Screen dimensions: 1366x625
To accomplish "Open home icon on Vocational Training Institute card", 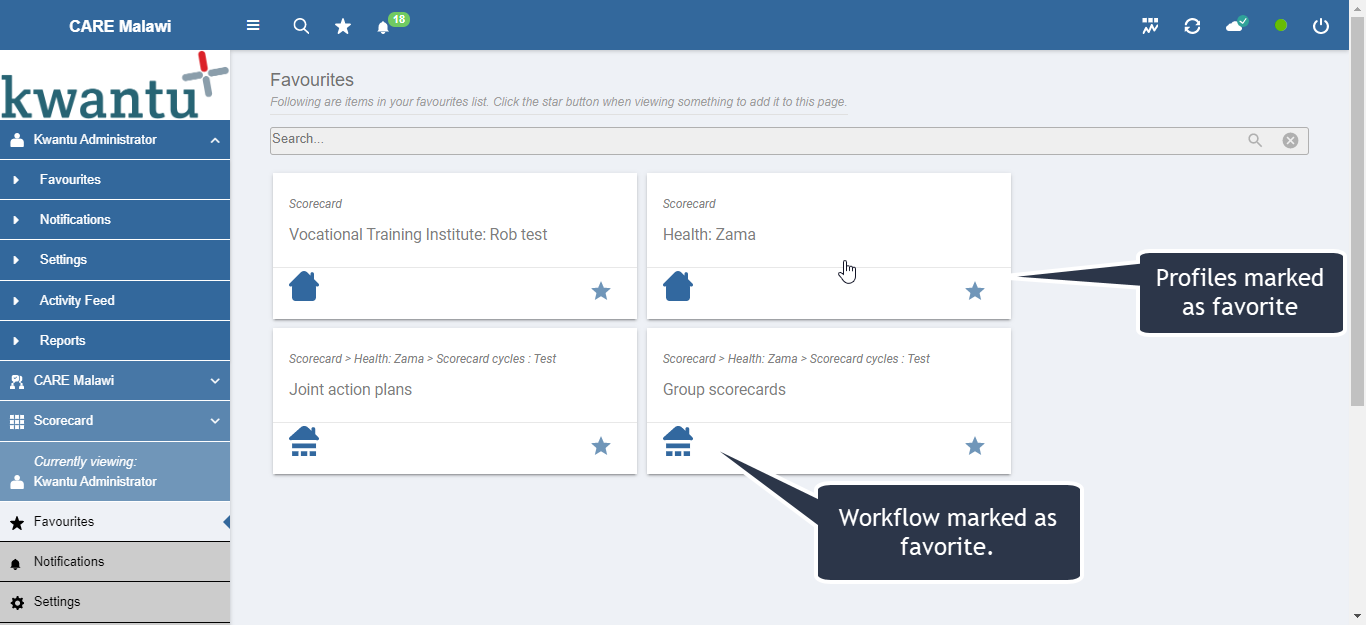I will pyautogui.click(x=304, y=286).
